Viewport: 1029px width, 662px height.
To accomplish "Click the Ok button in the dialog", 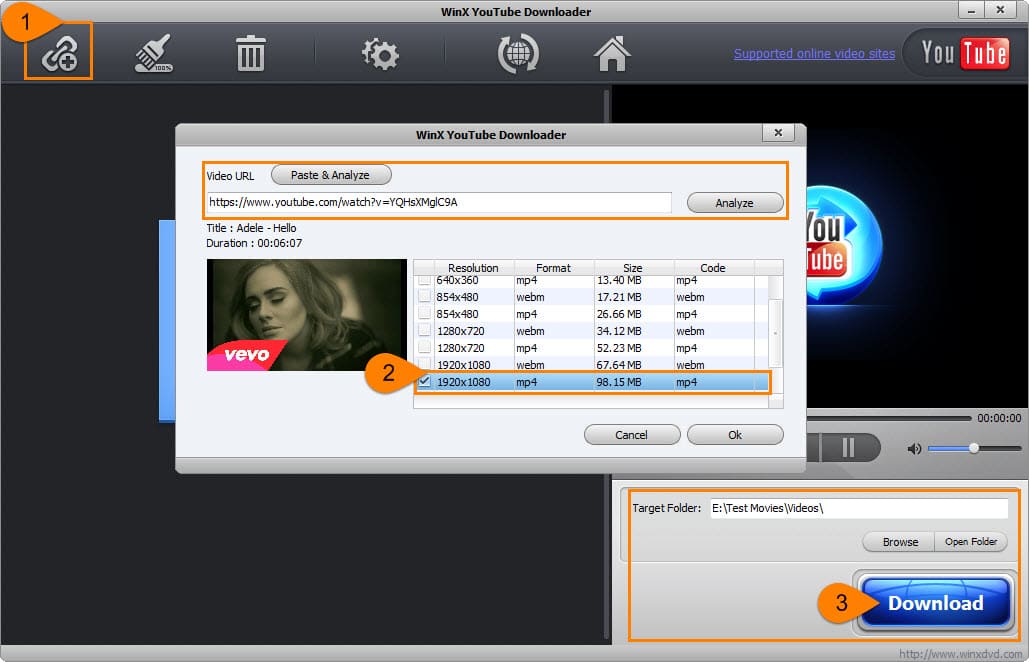I will 735,435.
